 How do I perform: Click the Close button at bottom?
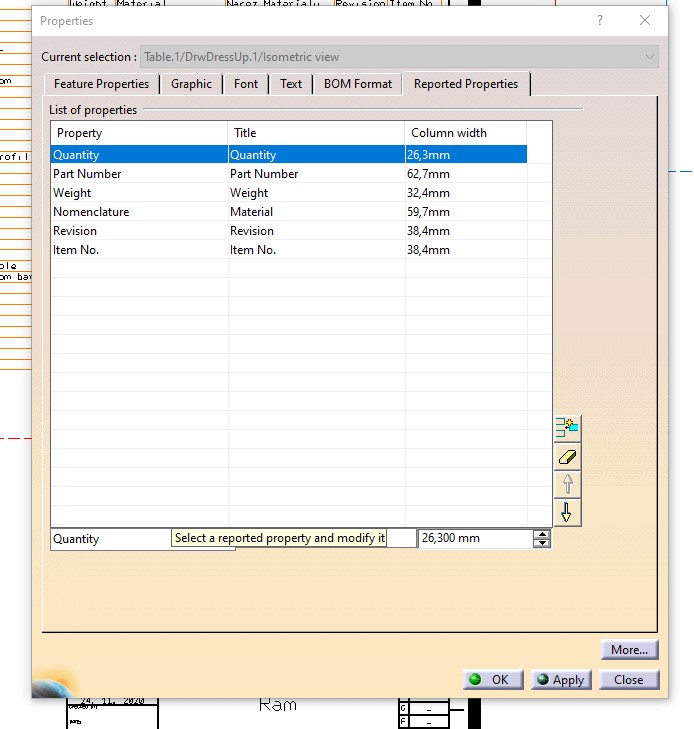pos(628,679)
